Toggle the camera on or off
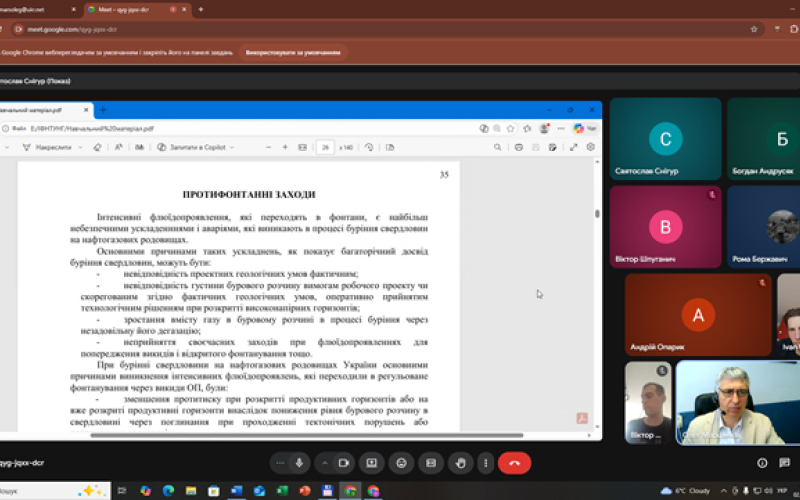This screenshot has width=800, height=500. [x=343, y=463]
